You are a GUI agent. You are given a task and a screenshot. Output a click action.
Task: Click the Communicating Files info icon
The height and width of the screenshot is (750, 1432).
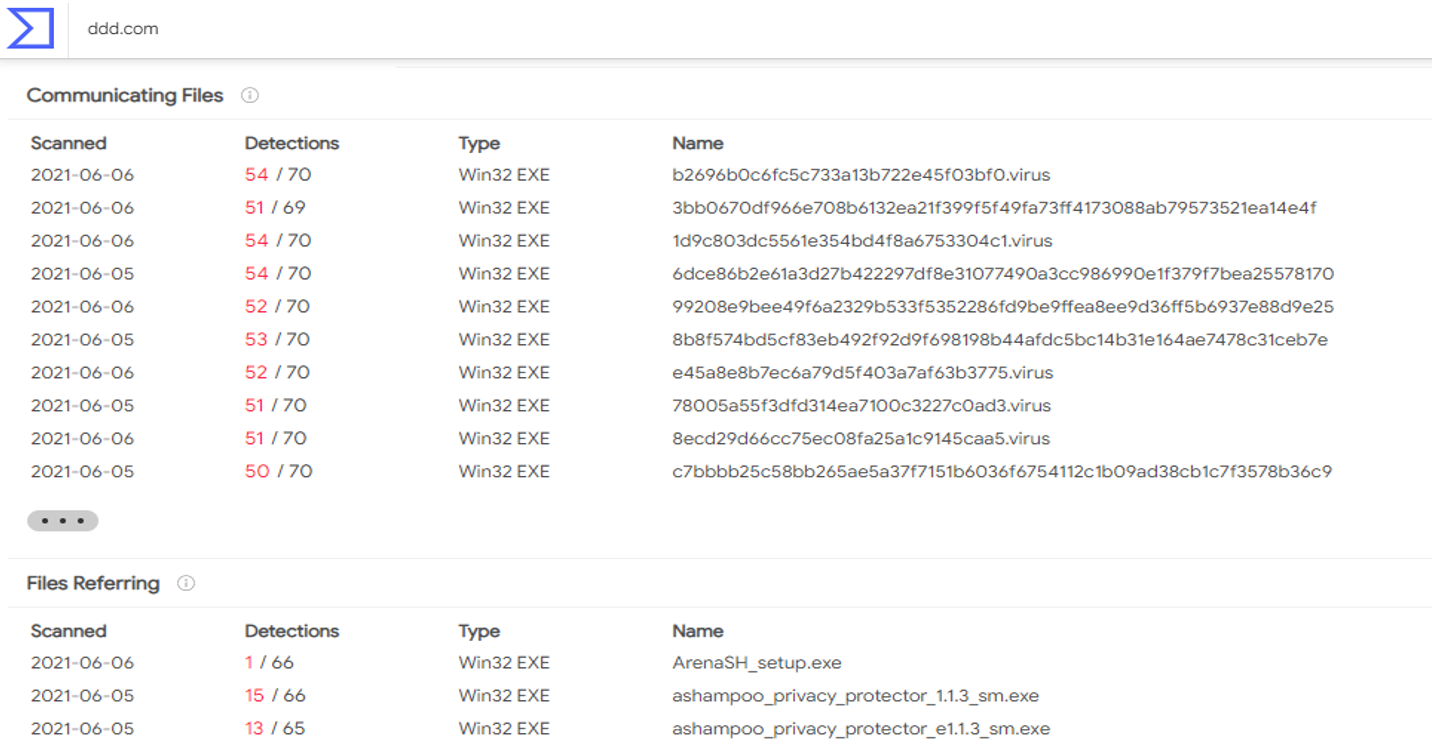pos(250,96)
